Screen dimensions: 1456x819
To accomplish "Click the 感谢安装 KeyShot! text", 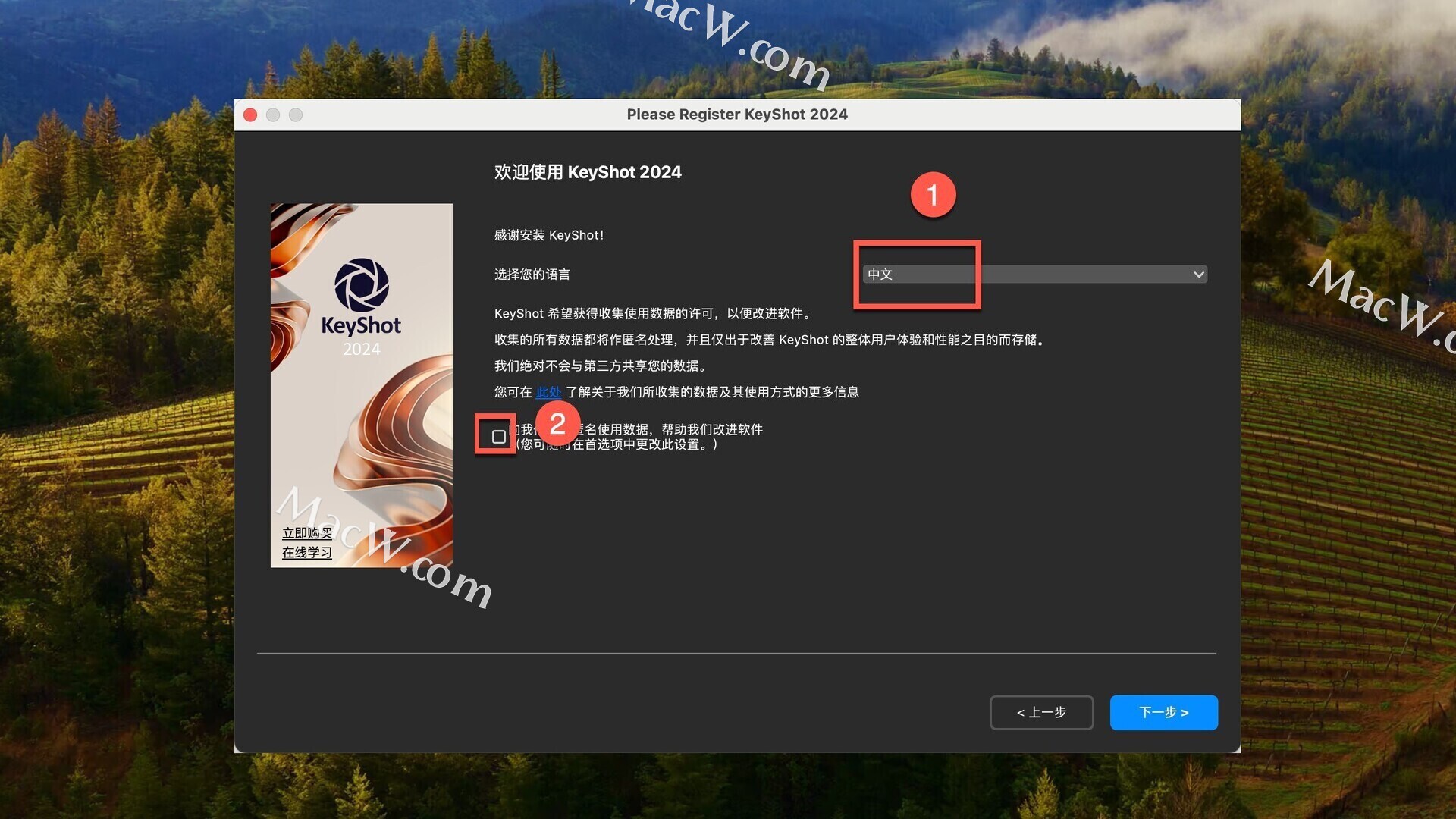I will pos(549,235).
